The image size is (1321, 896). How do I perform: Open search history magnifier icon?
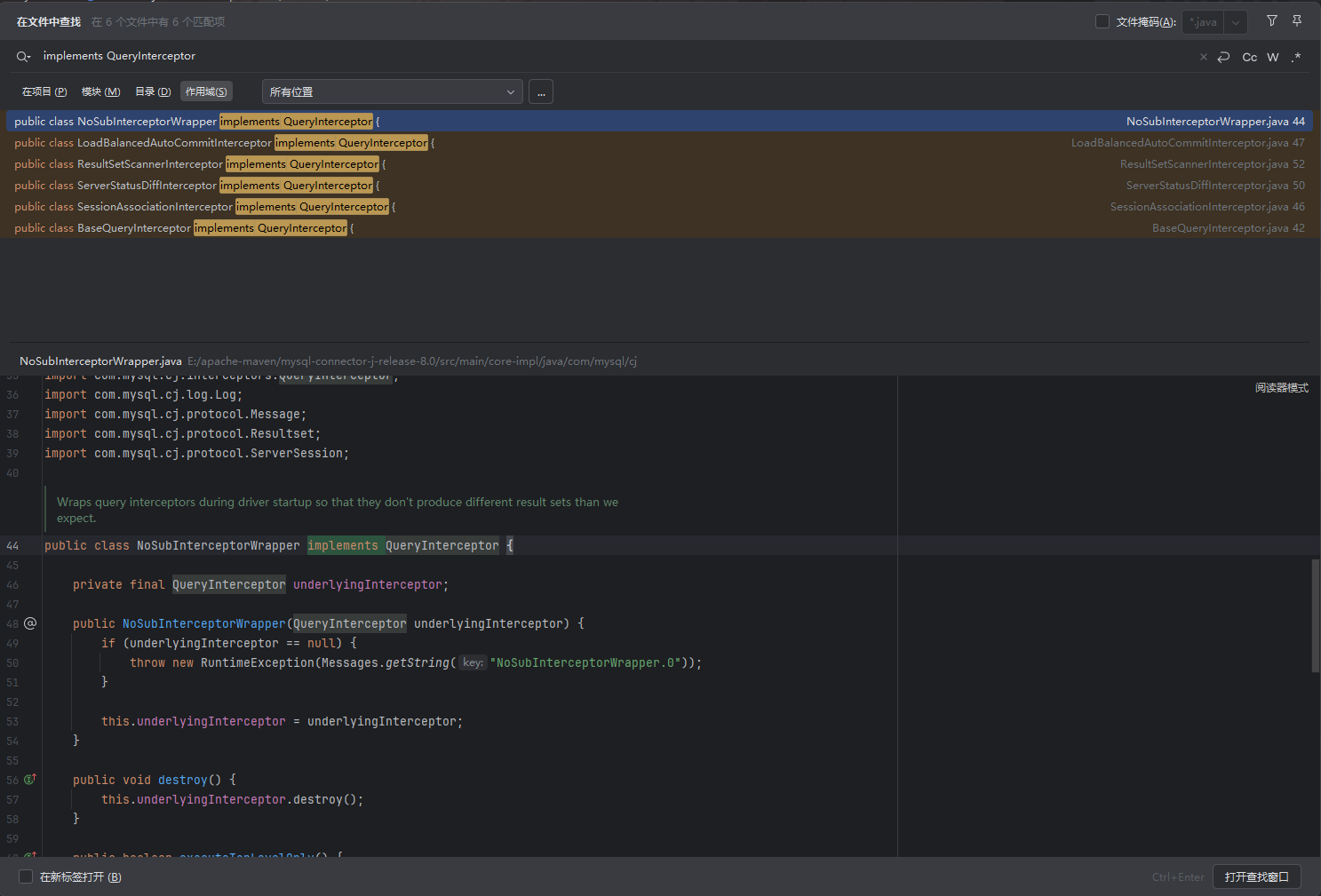click(x=23, y=57)
